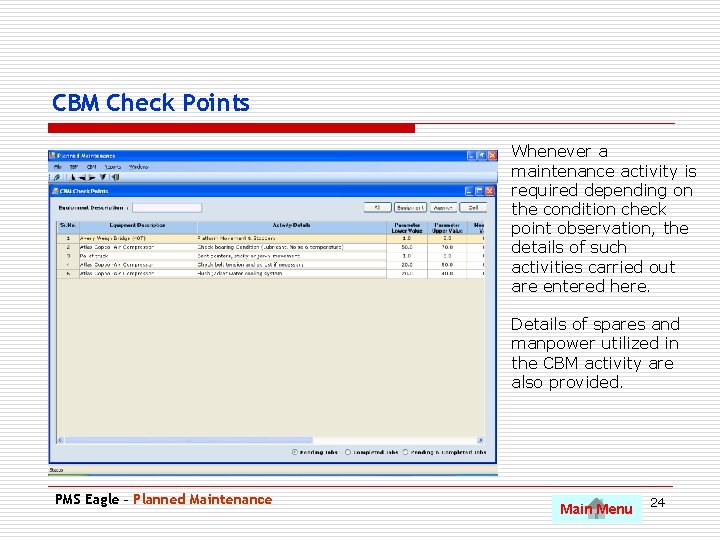Click Flush jacket water cooling system cell
This screenshot has width=720, height=540.
[292, 274]
